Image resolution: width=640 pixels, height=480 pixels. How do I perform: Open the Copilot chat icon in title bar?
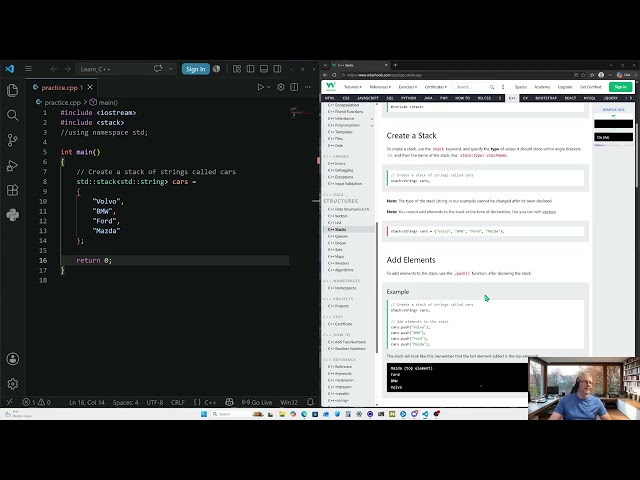click(158, 69)
